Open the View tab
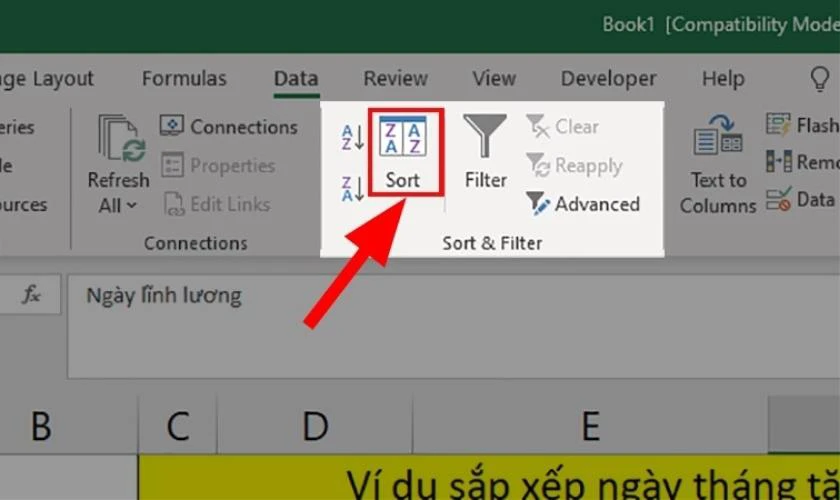This screenshot has width=840, height=500. point(494,79)
